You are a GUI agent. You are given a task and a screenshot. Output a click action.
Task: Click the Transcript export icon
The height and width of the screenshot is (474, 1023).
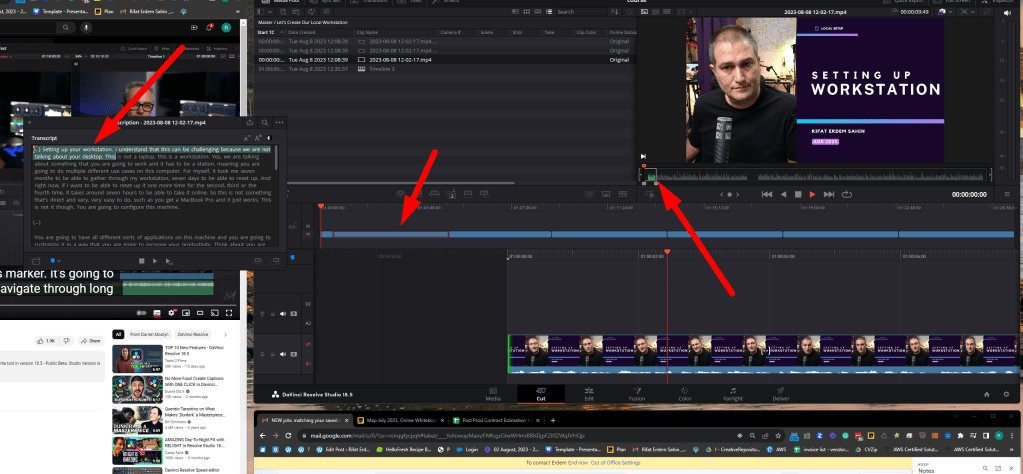(x=250, y=122)
